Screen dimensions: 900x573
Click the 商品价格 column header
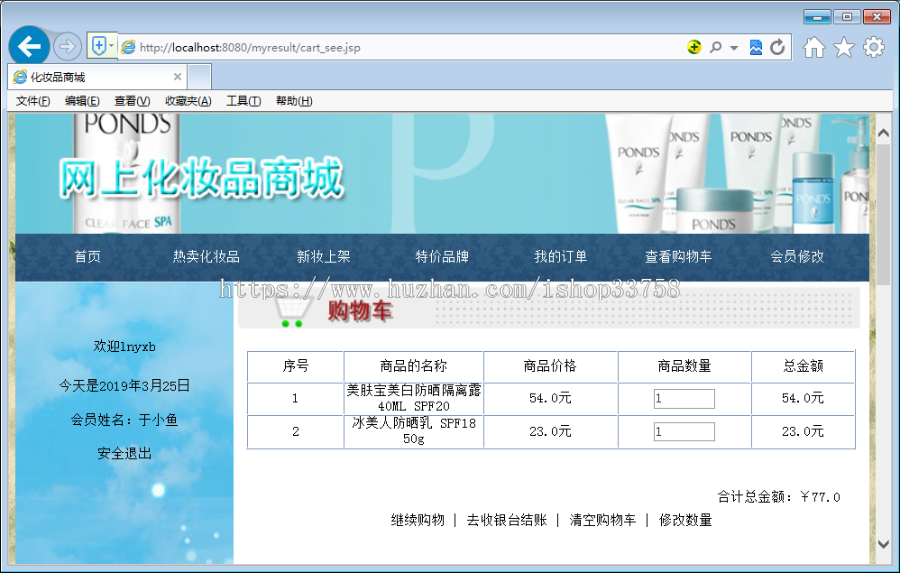pyautogui.click(x=550, y=366)
